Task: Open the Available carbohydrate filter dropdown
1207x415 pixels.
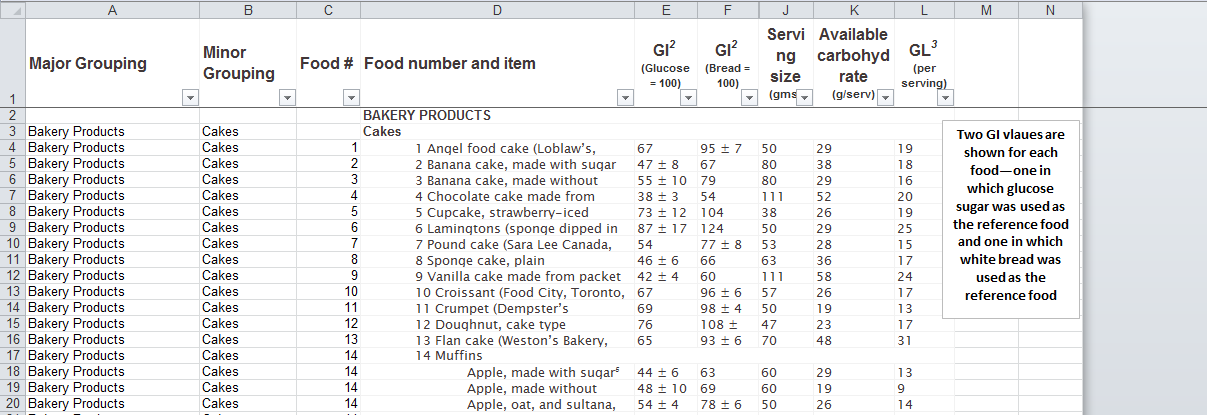Action: pos(884,98)
